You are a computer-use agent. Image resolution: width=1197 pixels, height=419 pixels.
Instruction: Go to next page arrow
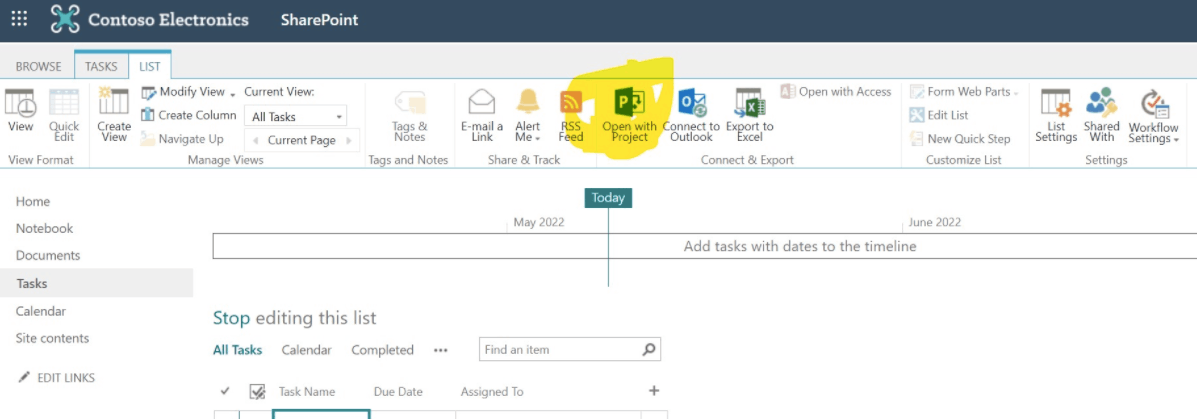point(350,140)
